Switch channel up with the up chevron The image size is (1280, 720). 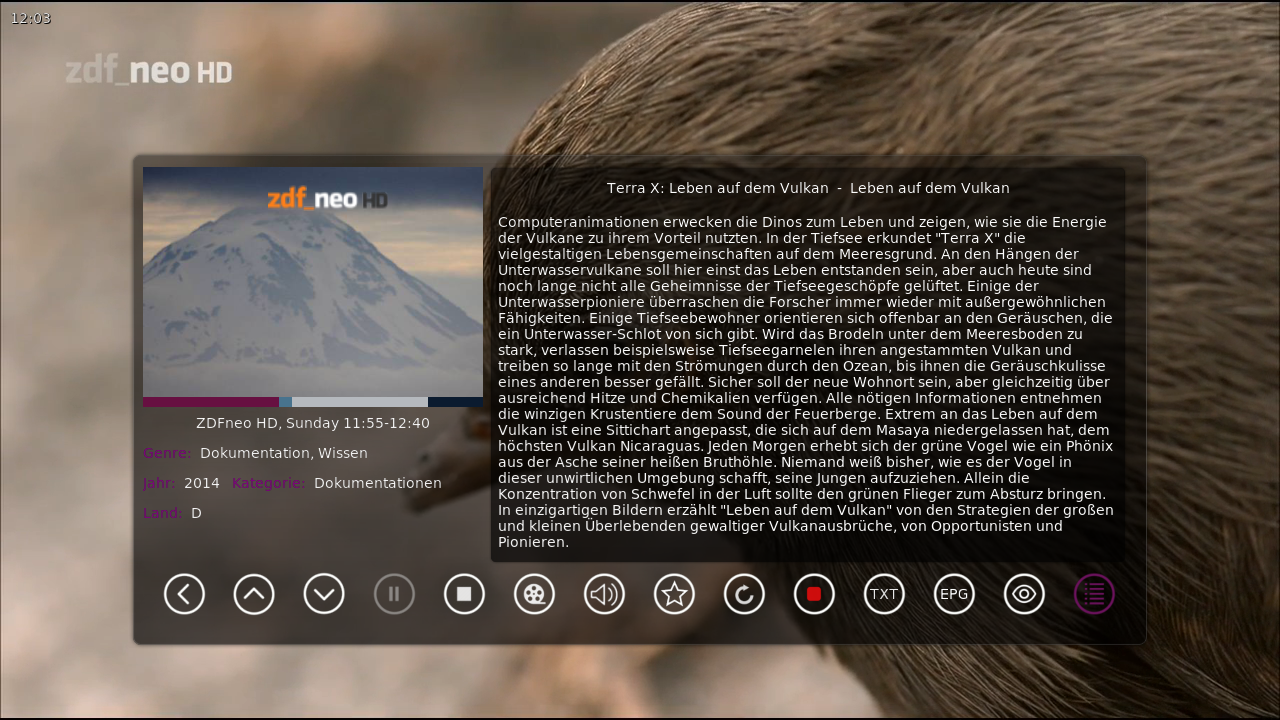pyautogui.click(x=254, y=594)
